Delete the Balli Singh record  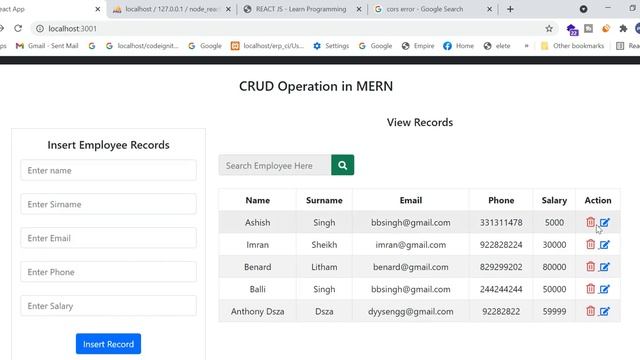pos(590,289)
